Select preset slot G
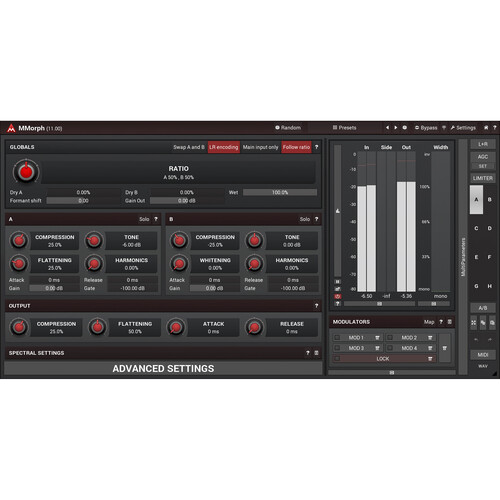Image resolution: width=500 pixels, height=500 pixels. point(476,286)
